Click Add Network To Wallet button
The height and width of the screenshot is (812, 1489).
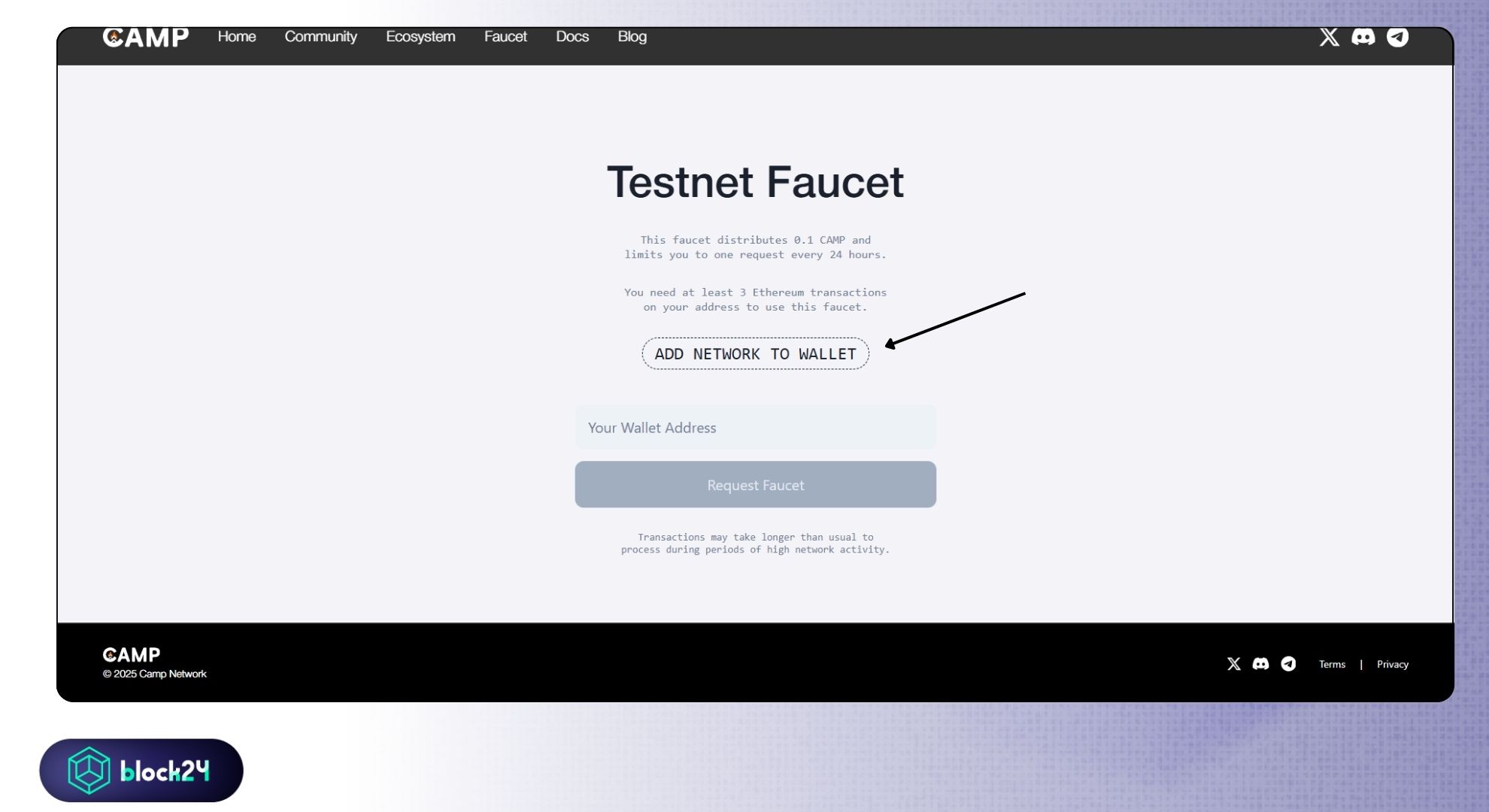(755, 353)
